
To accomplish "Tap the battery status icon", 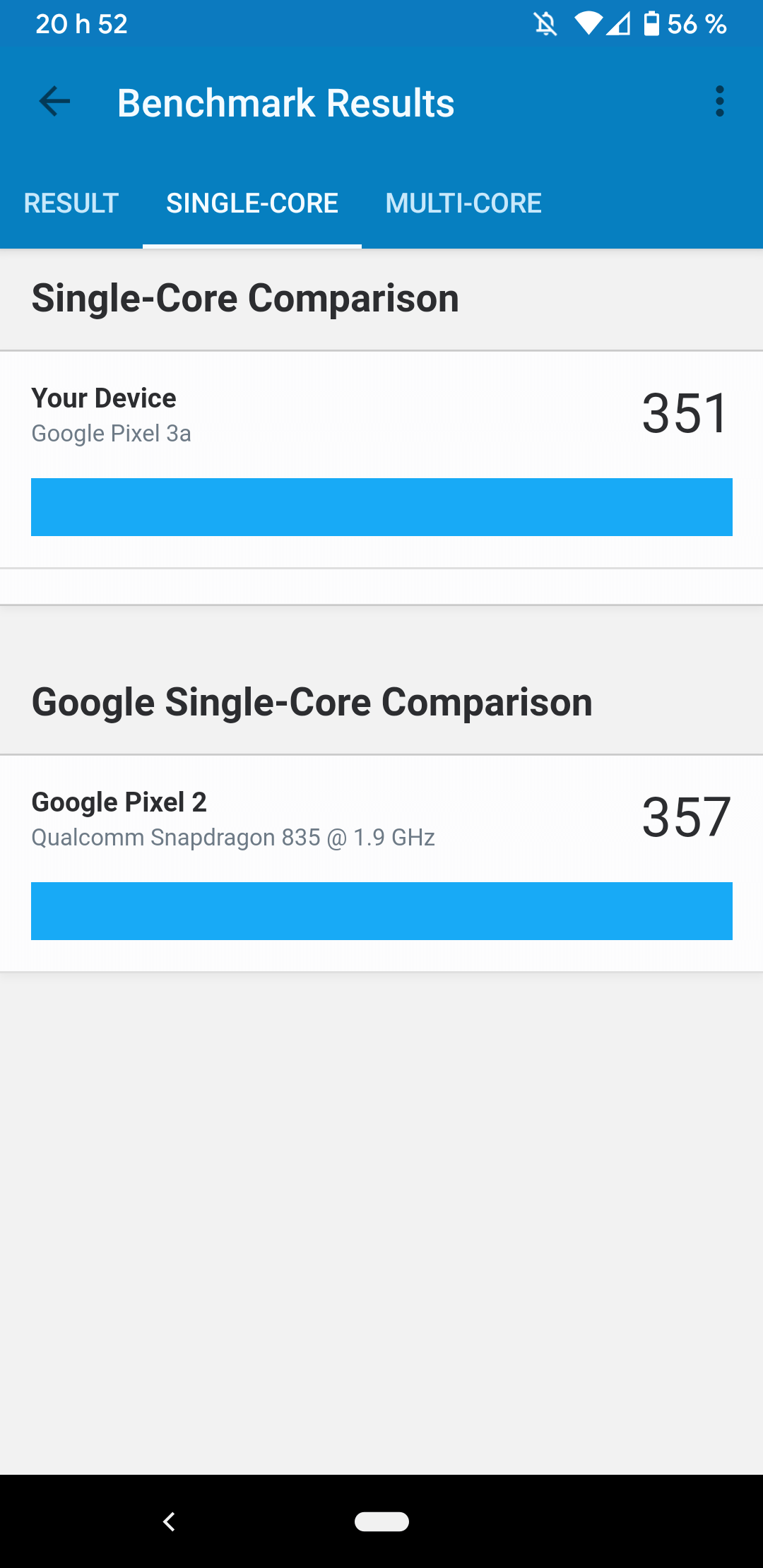I will pyautogui.click(x=651, y=24).
